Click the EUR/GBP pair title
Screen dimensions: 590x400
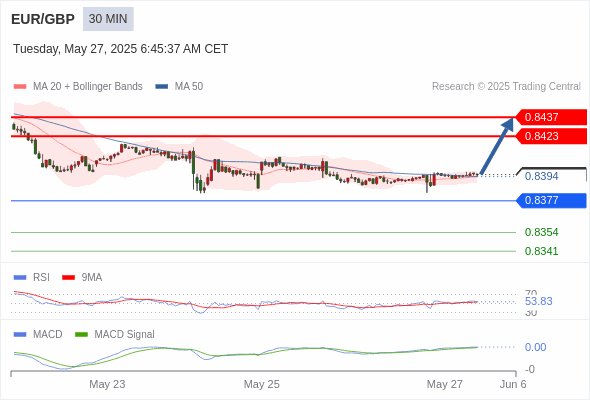[43, 19]
